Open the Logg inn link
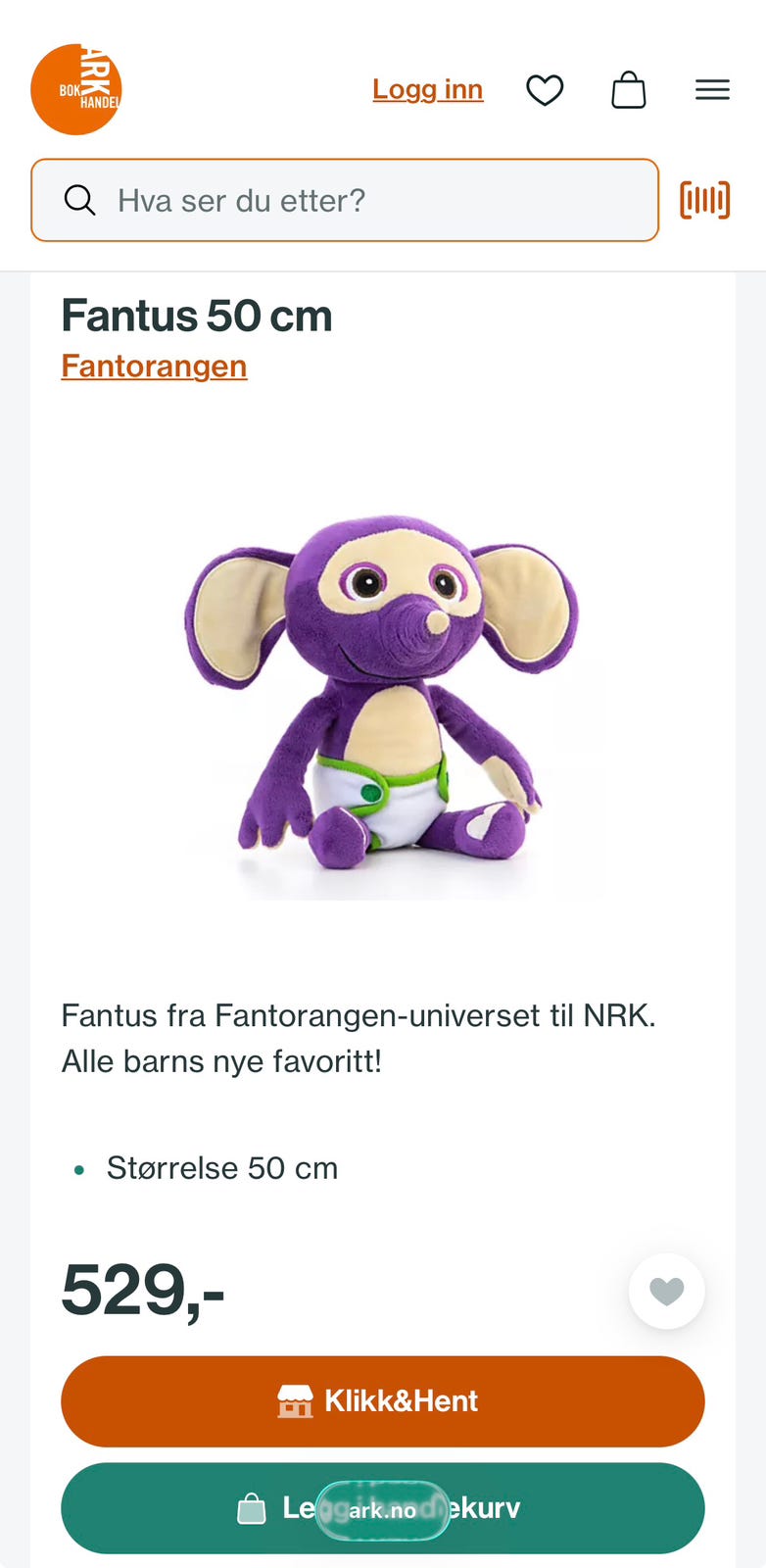The height and width of the screenshot is (1568, 766). pyautogui.click(x=428, y=89)
